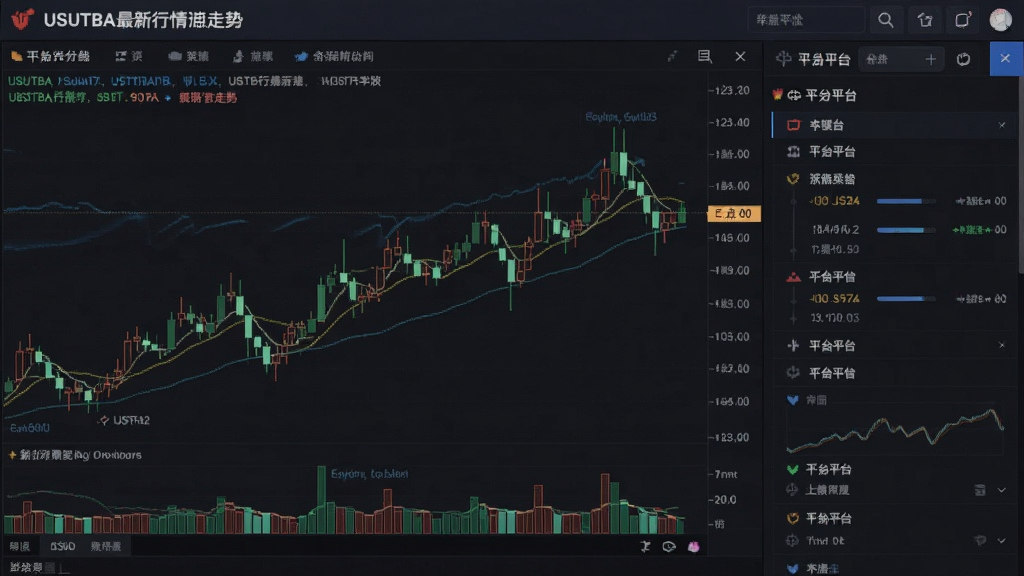Select the chart tab with the list icon

click(x=129, y=56)
